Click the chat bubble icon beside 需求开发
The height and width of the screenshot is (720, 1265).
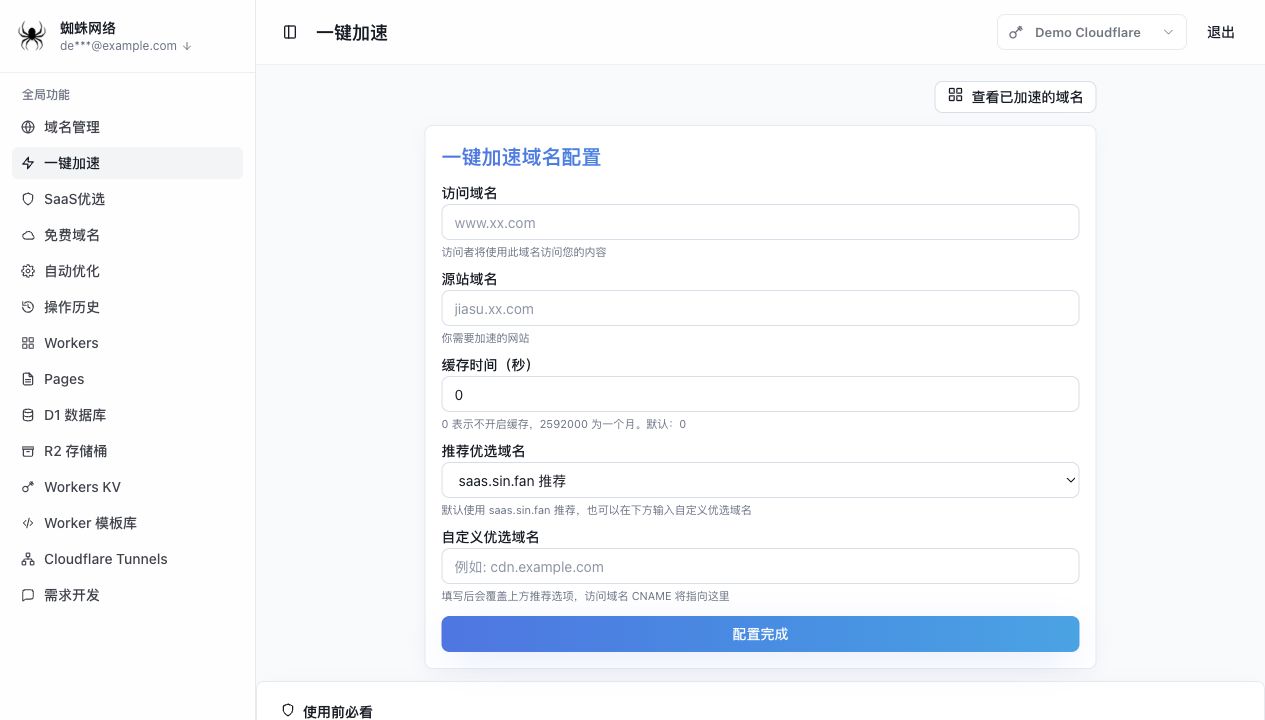tap(28, 595)
